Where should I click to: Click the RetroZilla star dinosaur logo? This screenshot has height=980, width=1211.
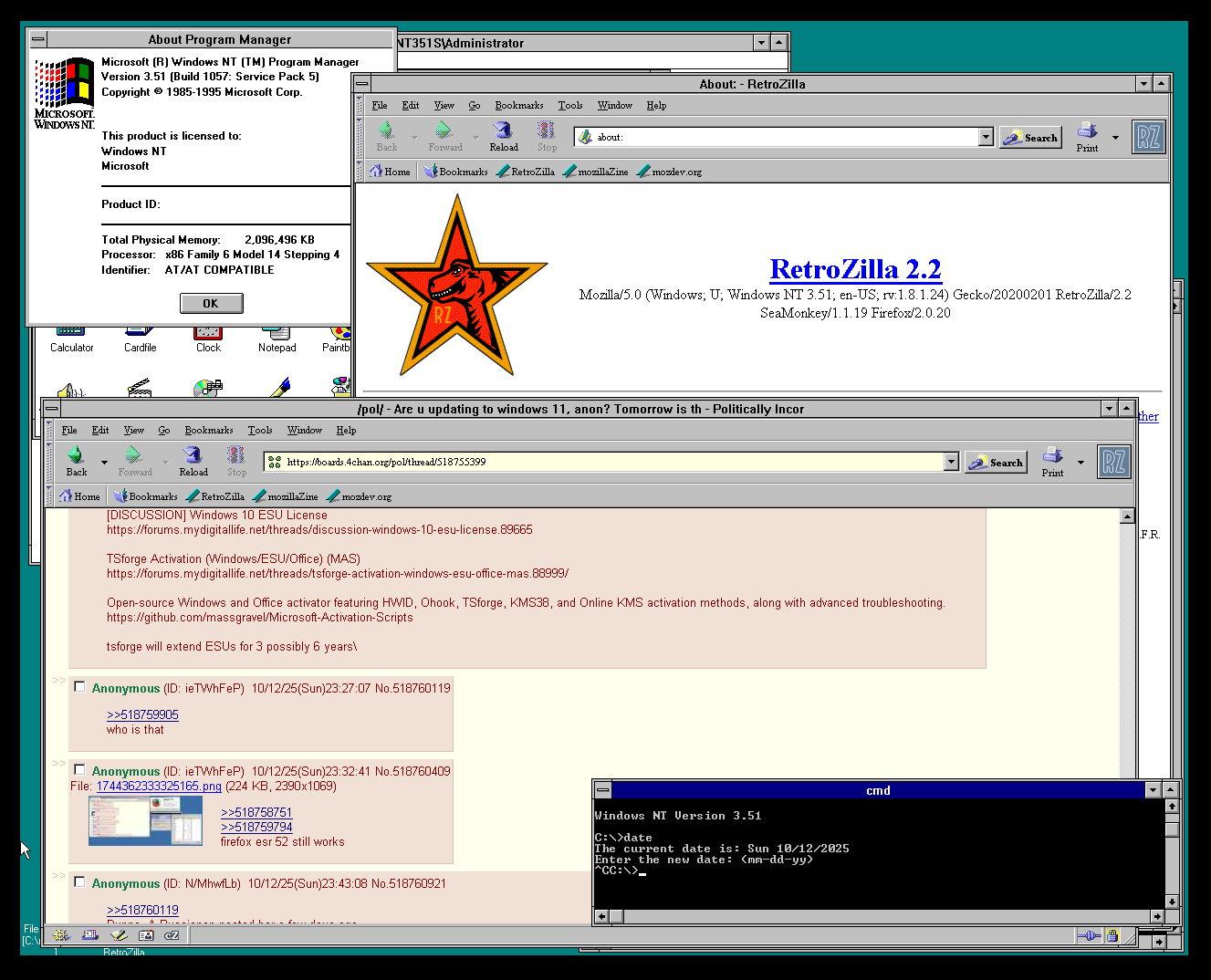456,286
